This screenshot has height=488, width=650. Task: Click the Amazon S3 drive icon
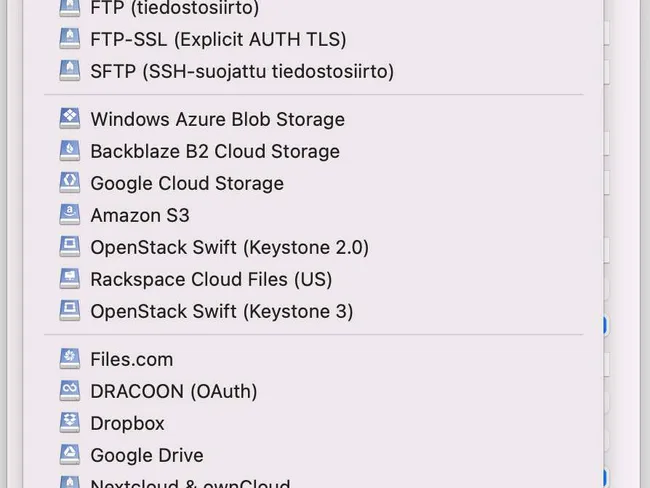(x=70, y=214)
